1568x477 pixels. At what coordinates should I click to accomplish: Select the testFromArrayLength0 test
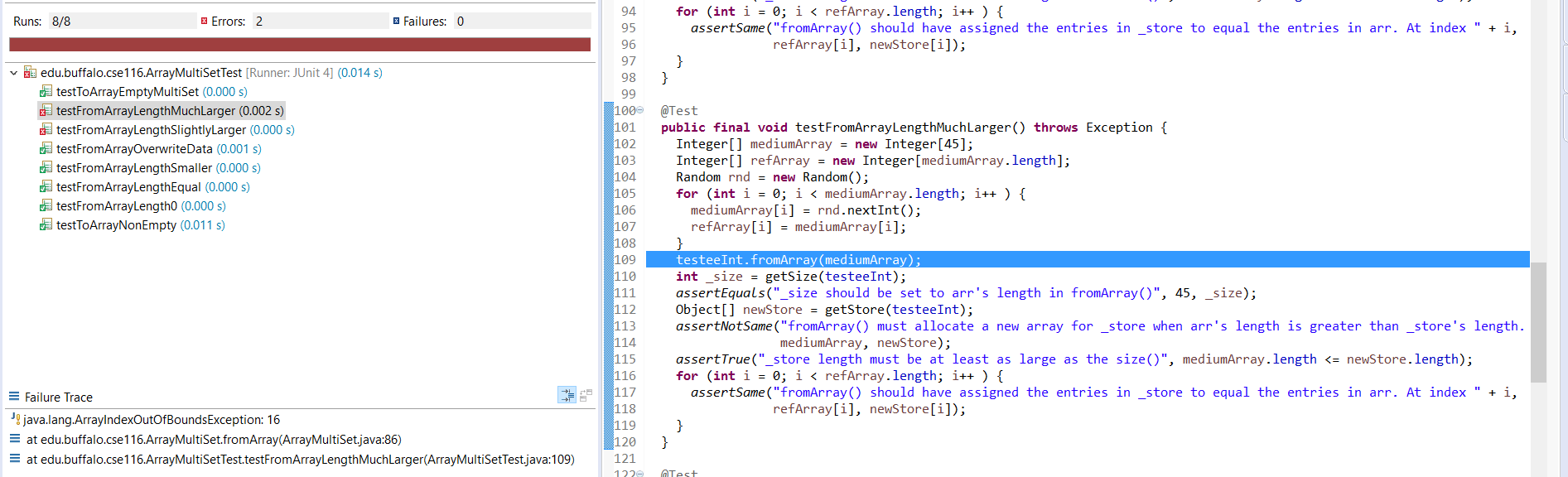click(x=141, y=206)
